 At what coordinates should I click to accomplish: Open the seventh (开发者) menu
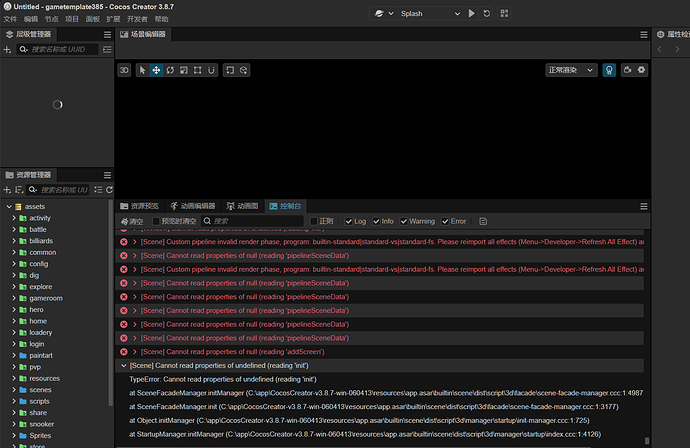coord(137,19)
